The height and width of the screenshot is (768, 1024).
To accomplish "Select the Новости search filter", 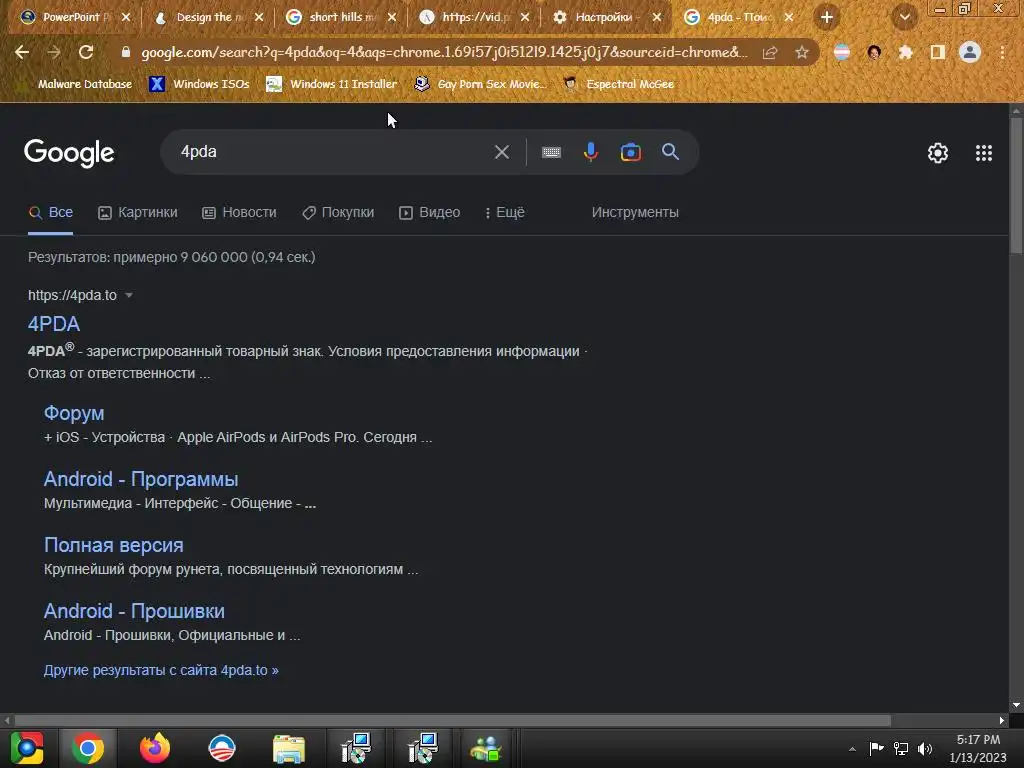I will (x=239, y=212).
